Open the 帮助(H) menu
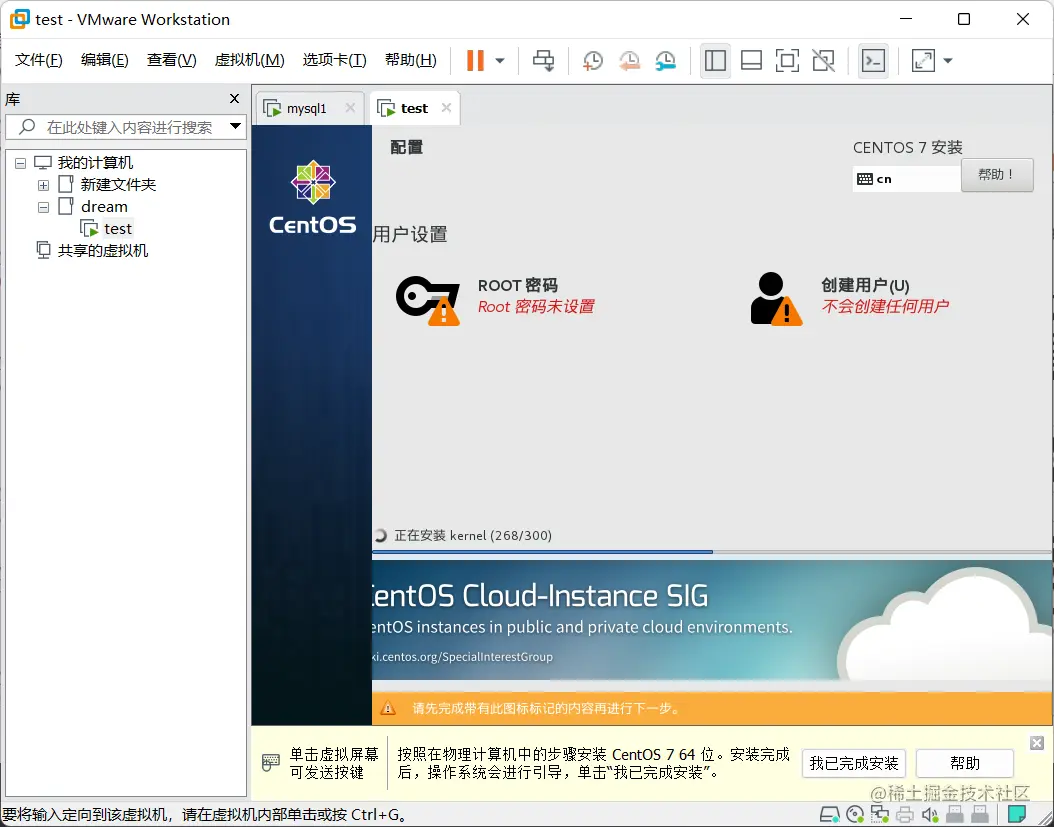Screen dimensions: 1054x827 click(411, 61)
